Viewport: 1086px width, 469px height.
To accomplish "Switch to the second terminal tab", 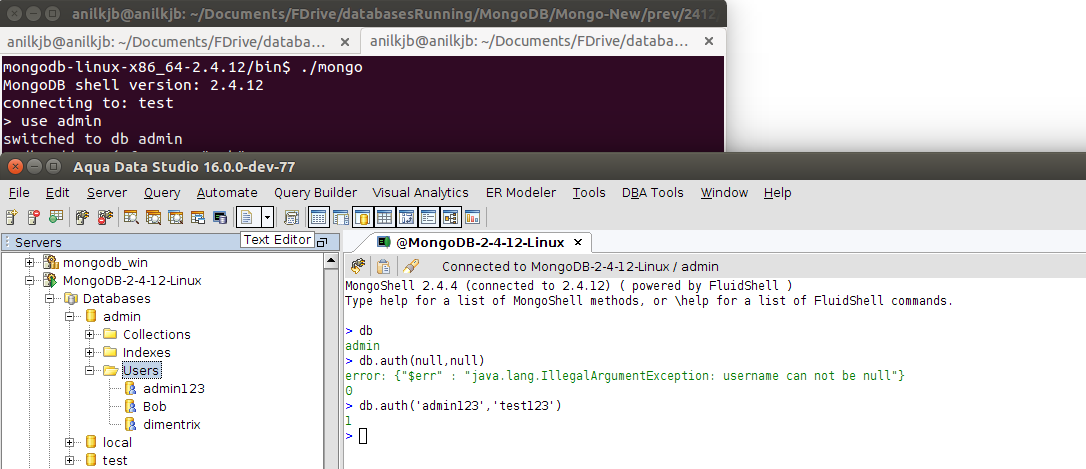I will [529, 42].
